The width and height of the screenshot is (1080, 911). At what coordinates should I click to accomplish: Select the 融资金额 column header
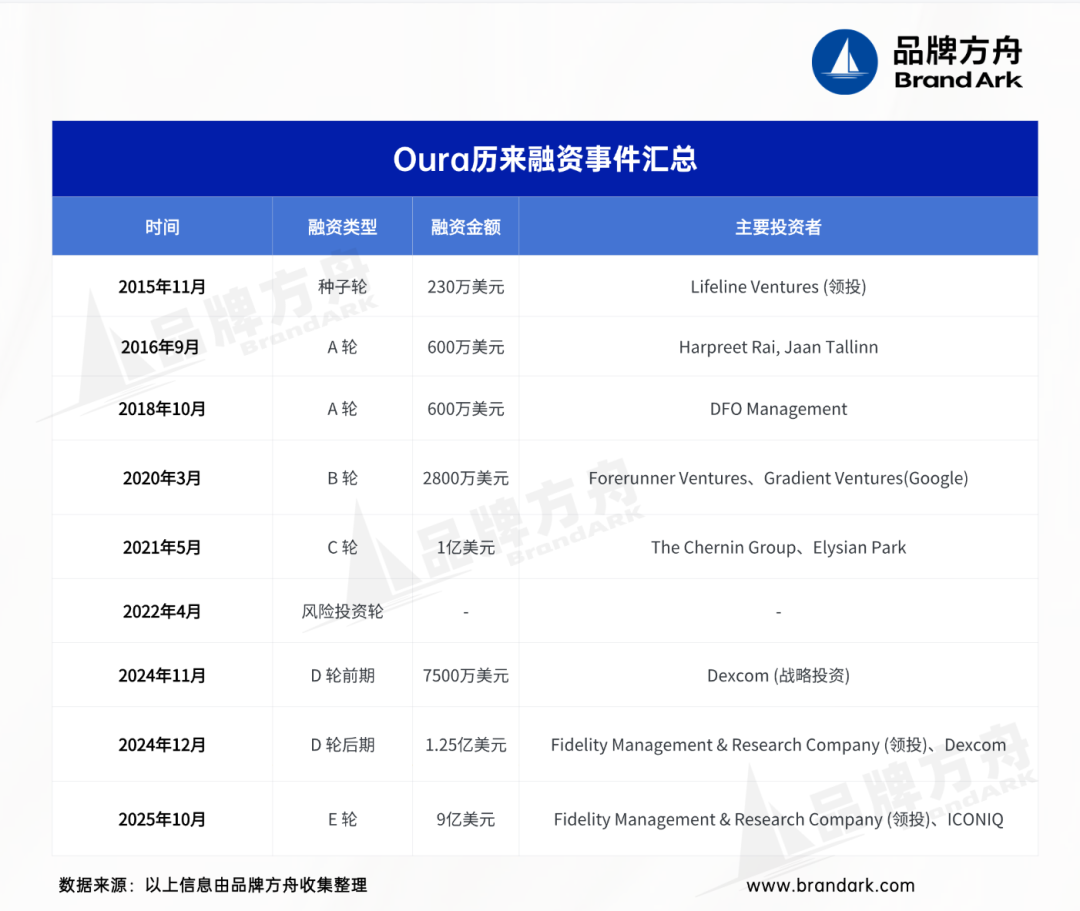(x=466, y=227)
